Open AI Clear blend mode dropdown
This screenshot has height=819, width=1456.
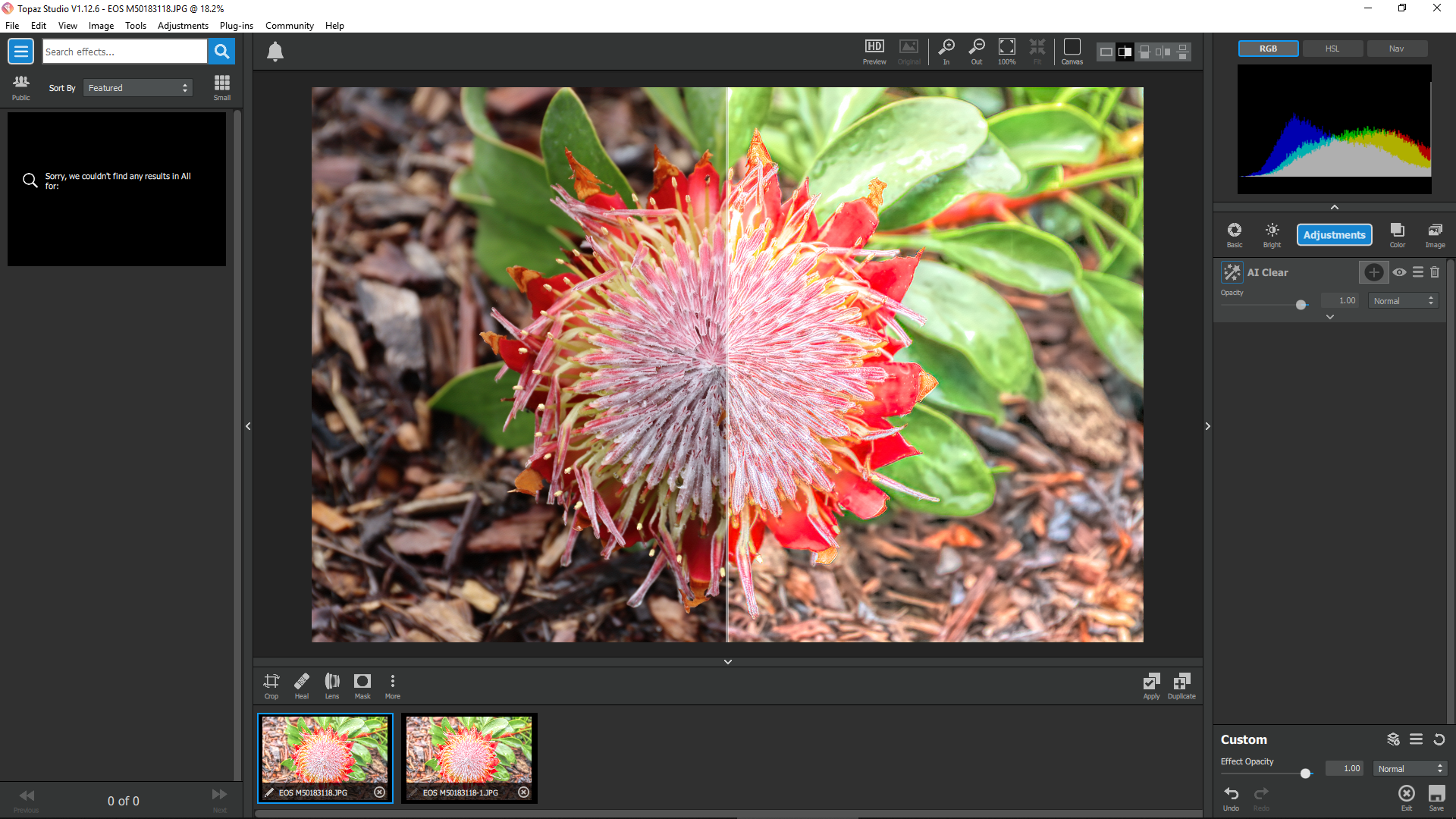pos(1403,301)
